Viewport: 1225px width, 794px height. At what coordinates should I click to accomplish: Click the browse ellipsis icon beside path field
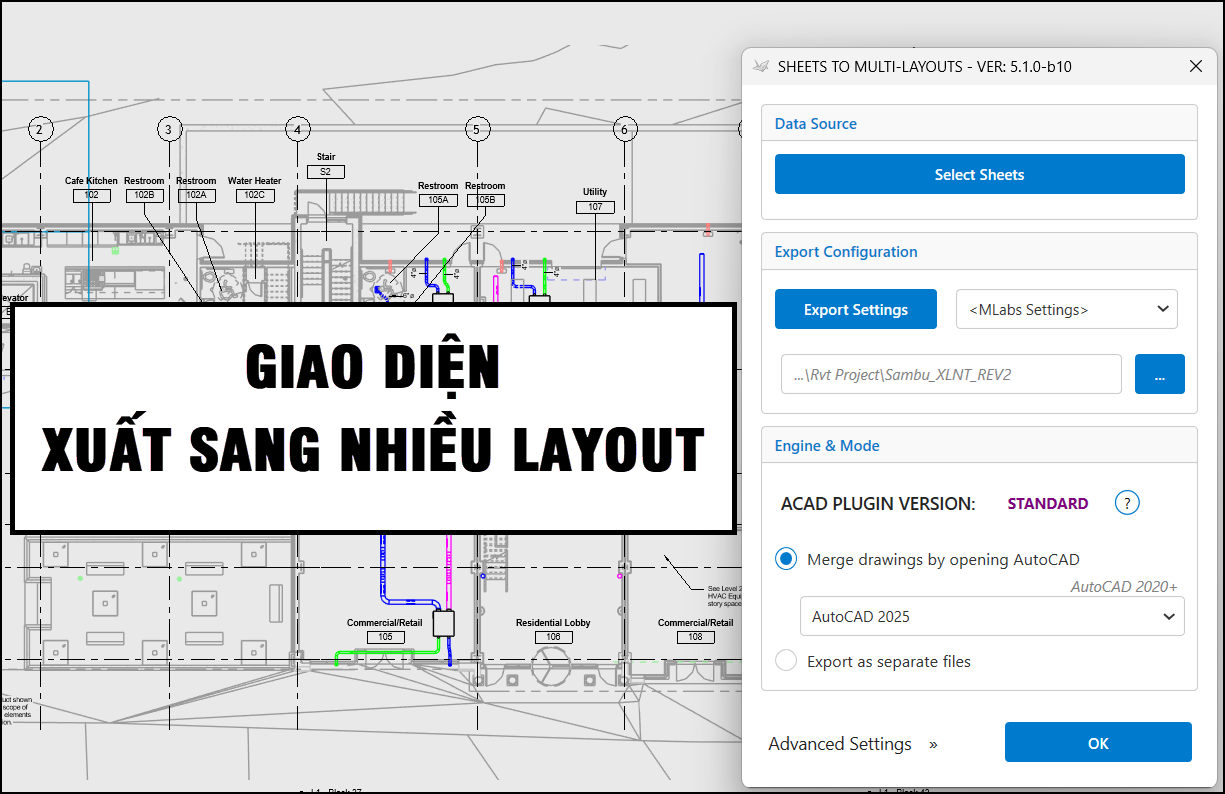(1159, 373)
